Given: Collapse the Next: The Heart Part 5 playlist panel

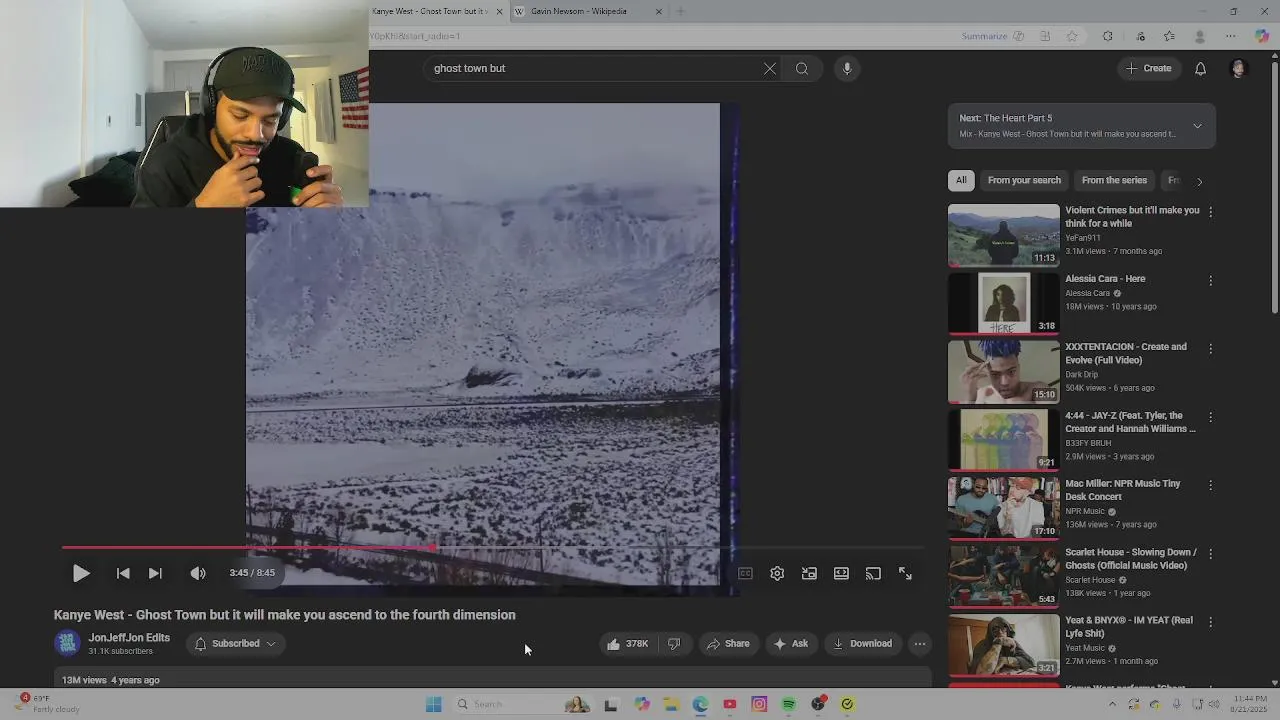Looking at the screenshot, I should (x=1197, y=126).
